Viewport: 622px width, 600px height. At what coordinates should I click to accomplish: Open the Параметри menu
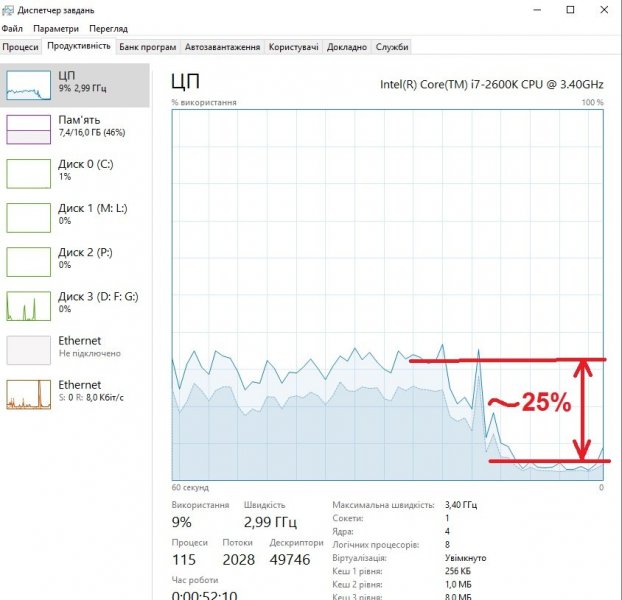click(54, 29)
